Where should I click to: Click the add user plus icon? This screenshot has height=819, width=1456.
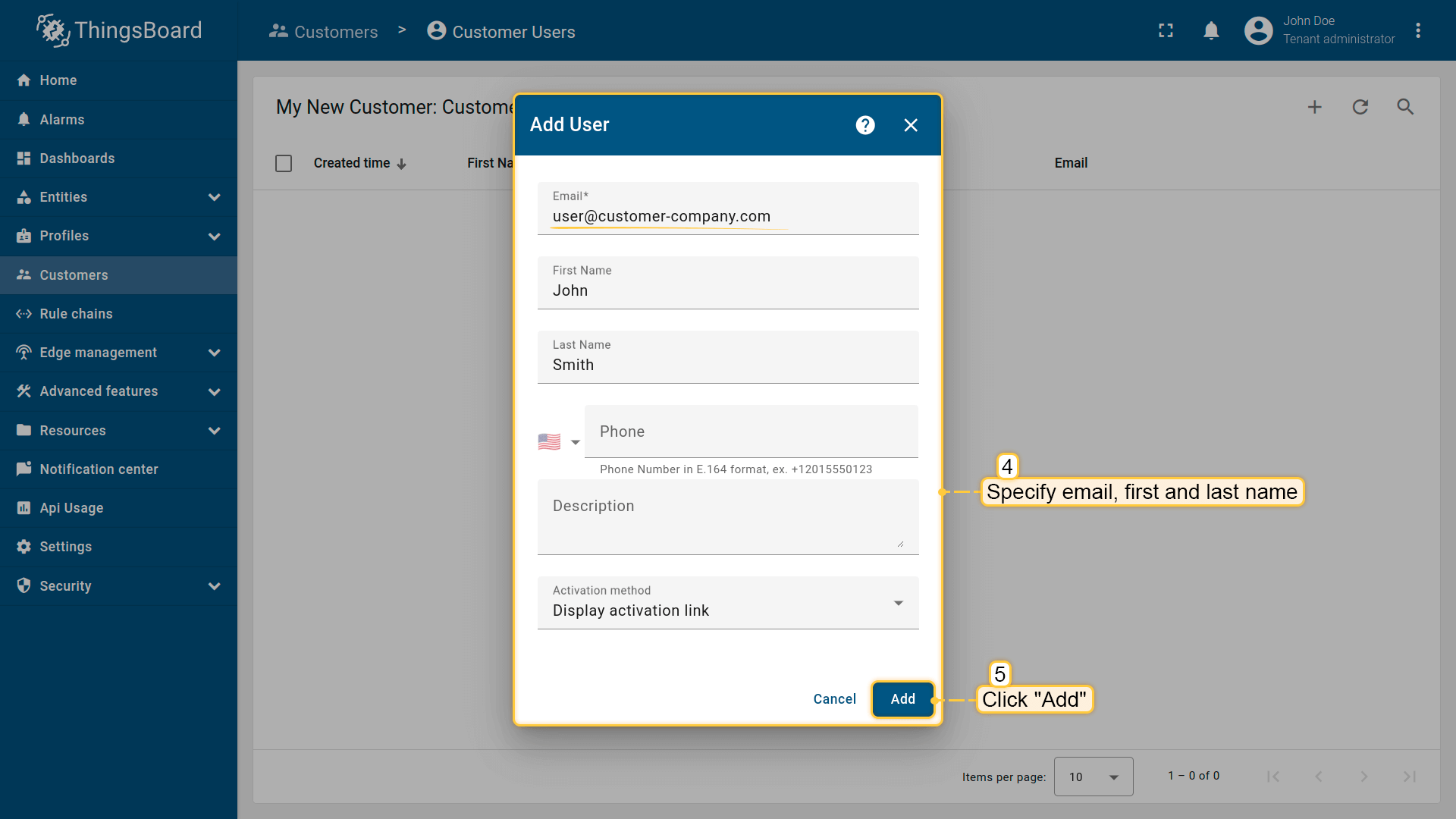click(1314, 108)
